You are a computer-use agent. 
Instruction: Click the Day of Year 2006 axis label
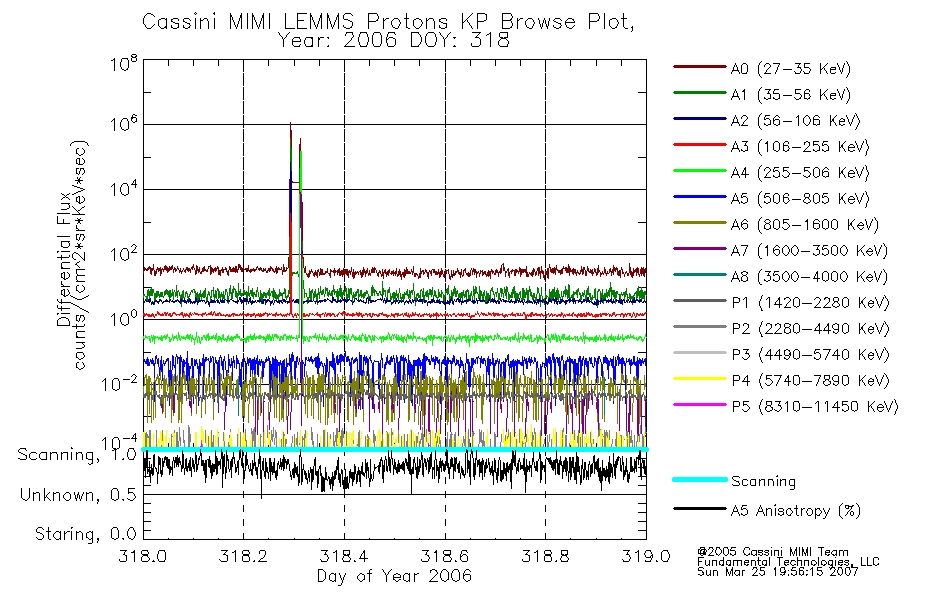coord(394,576)
